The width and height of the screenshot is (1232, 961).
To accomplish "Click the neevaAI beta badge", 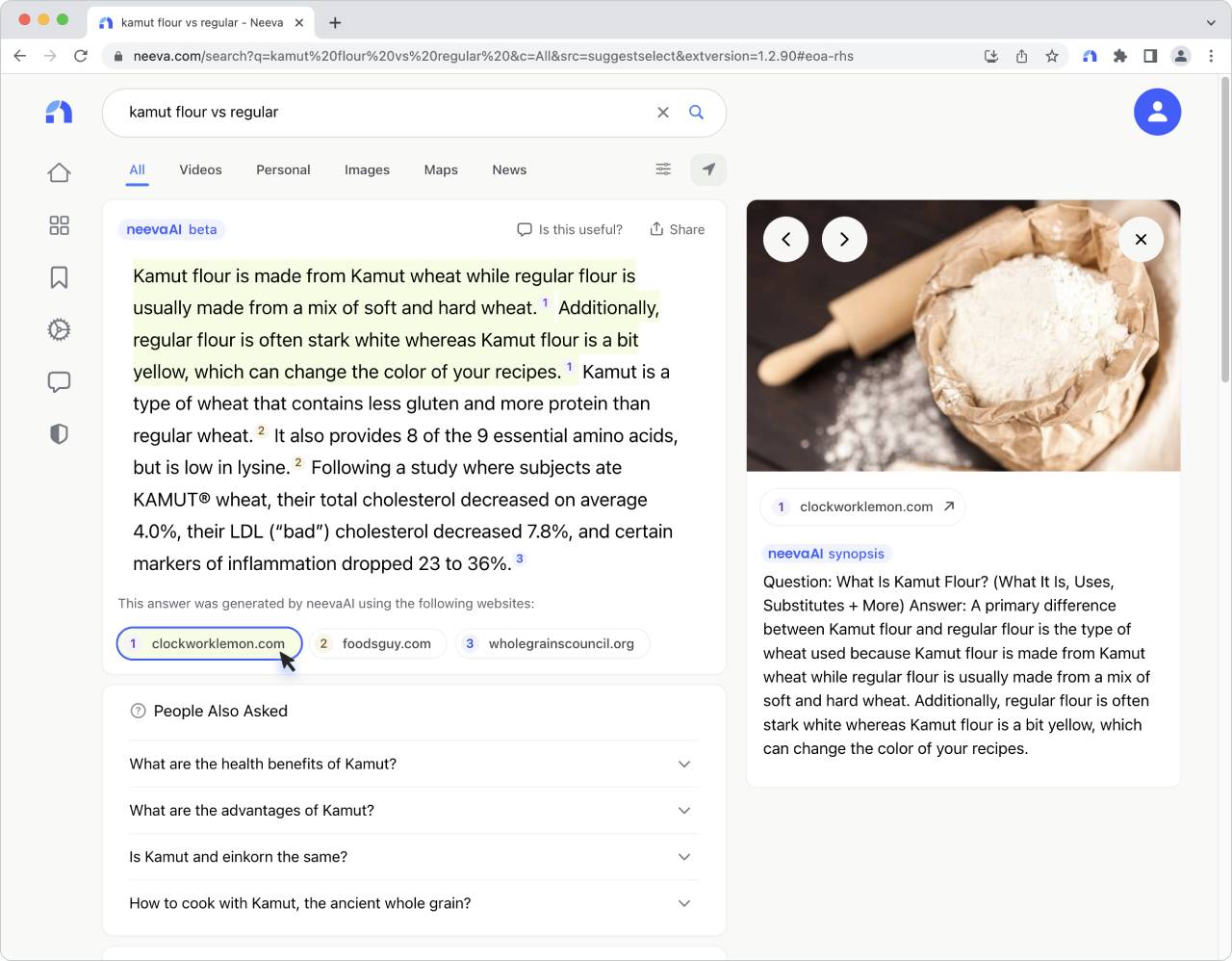I will (x=171, y=229).
